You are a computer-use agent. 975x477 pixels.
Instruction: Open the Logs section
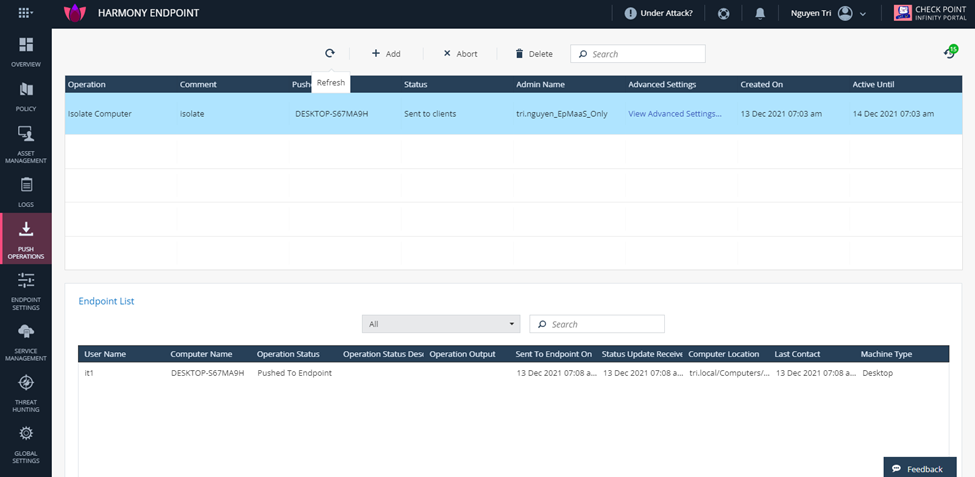click(25, 192)
